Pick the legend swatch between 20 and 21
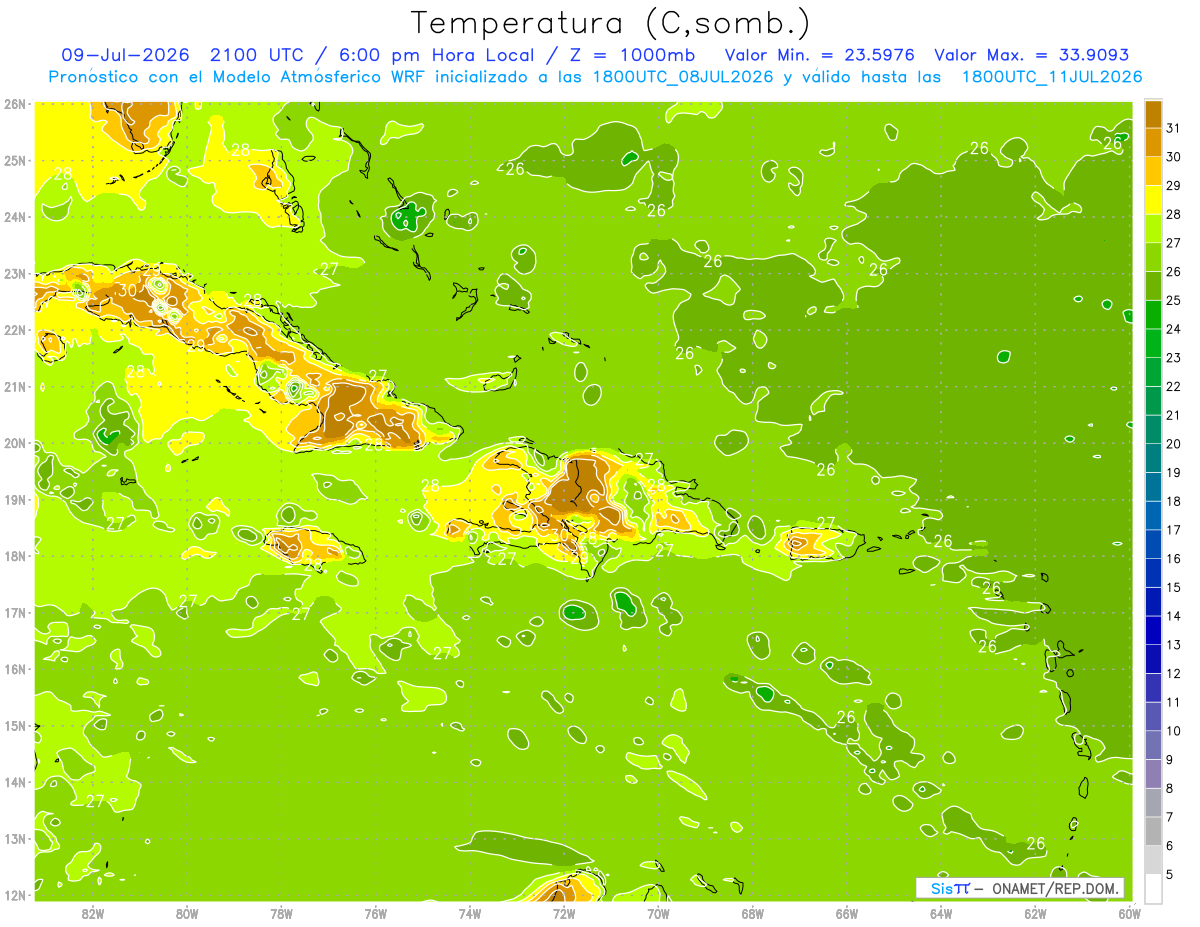Image resolution: width=1200 pixels, height=927 pixels. (x=1153, y=429)
